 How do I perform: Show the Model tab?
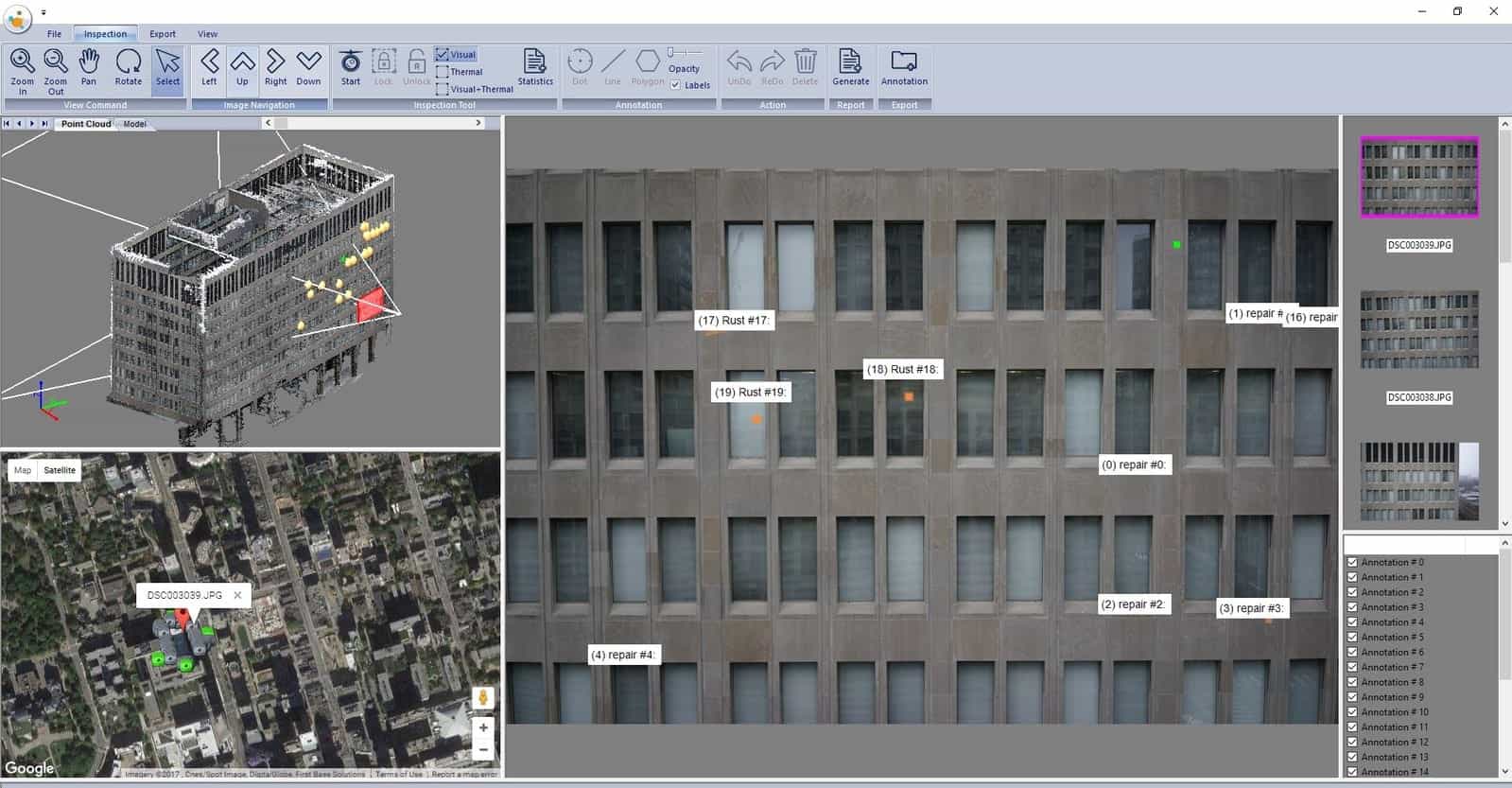pos(135,124)
